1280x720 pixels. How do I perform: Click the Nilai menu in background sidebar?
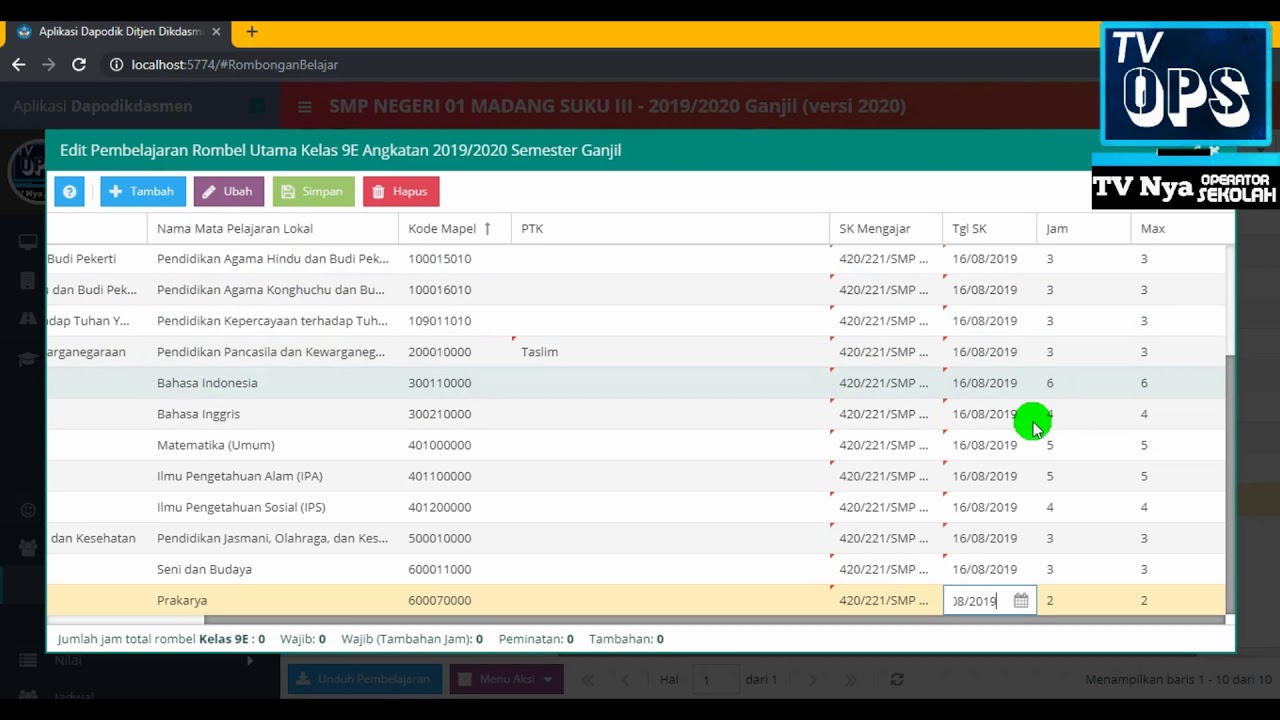point(69,660)
